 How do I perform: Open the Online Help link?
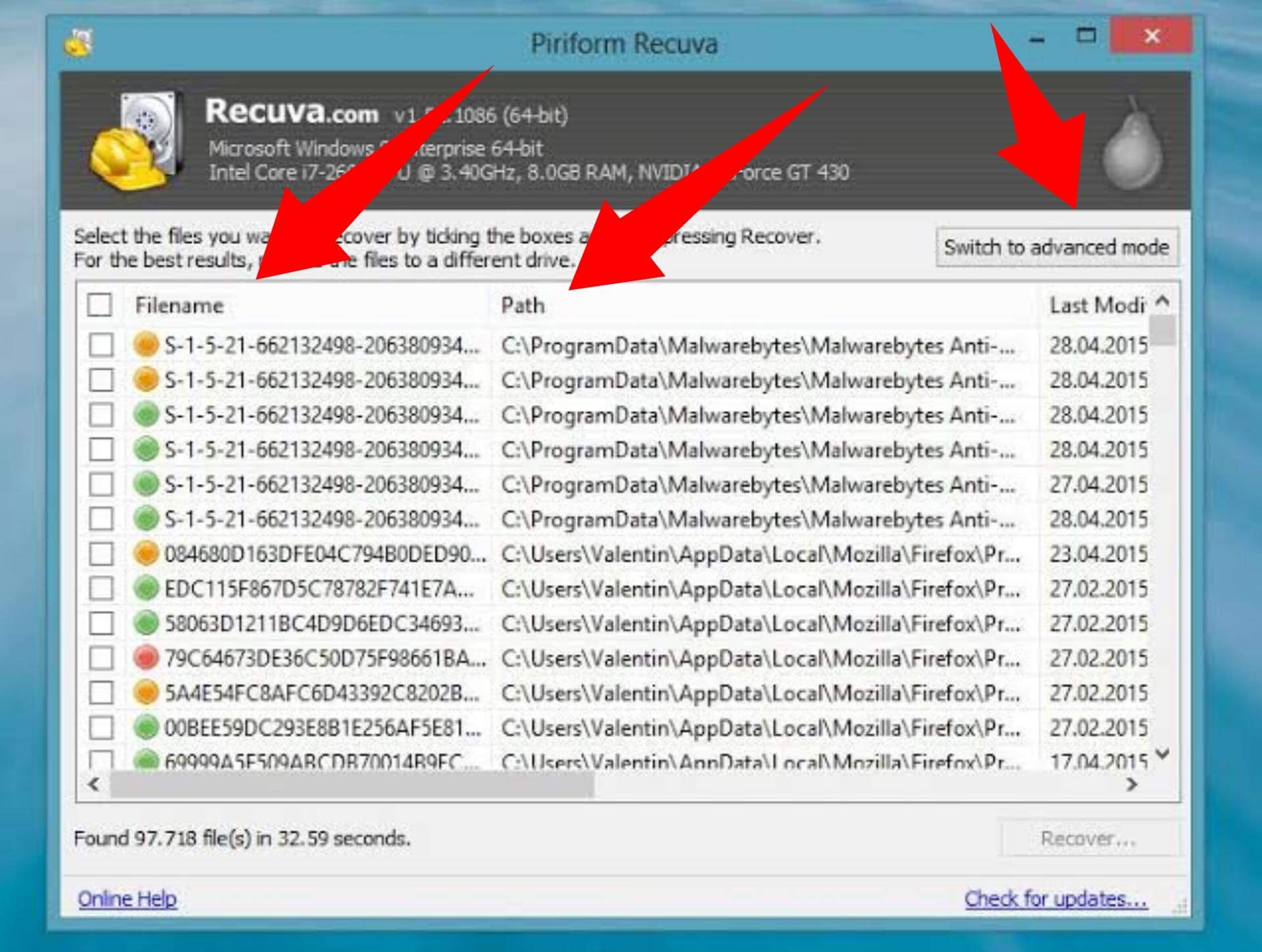(x=128, y=899)
